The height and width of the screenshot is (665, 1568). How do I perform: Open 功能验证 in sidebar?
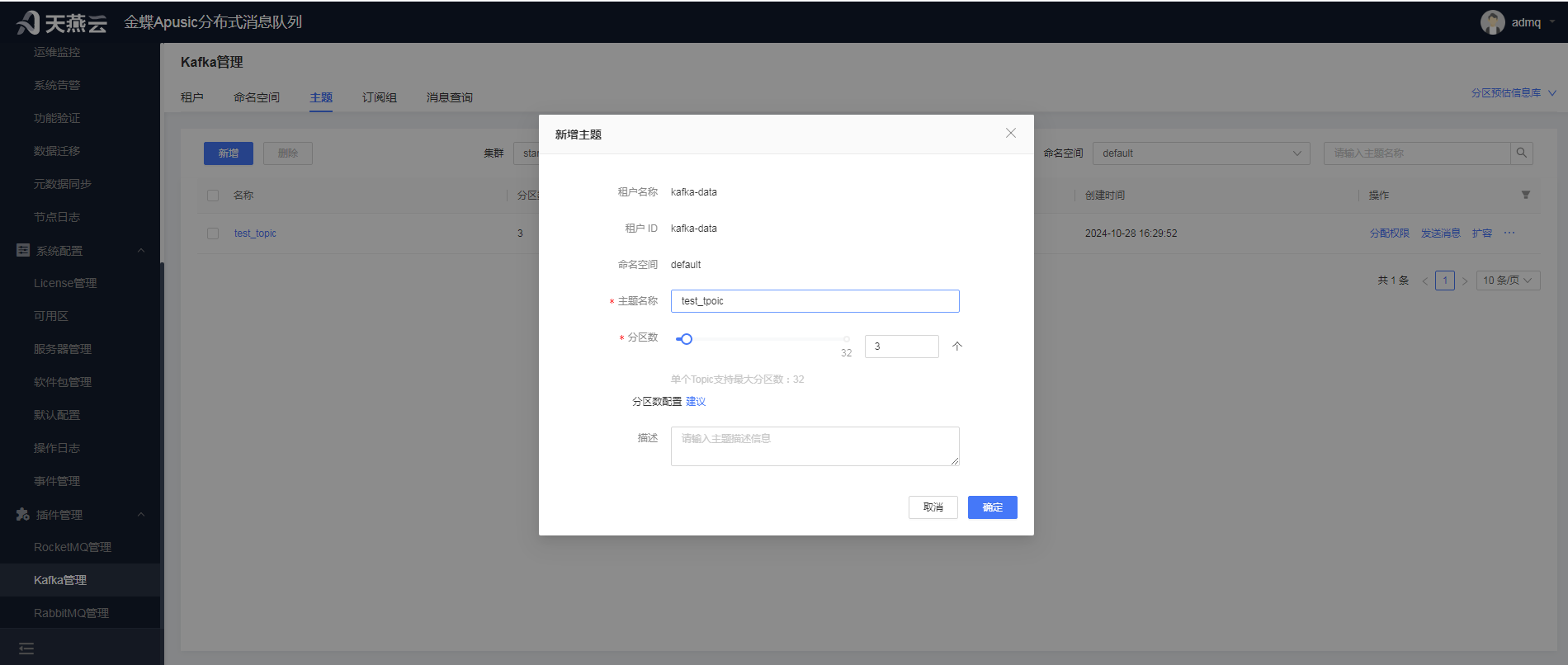[57, 118]
